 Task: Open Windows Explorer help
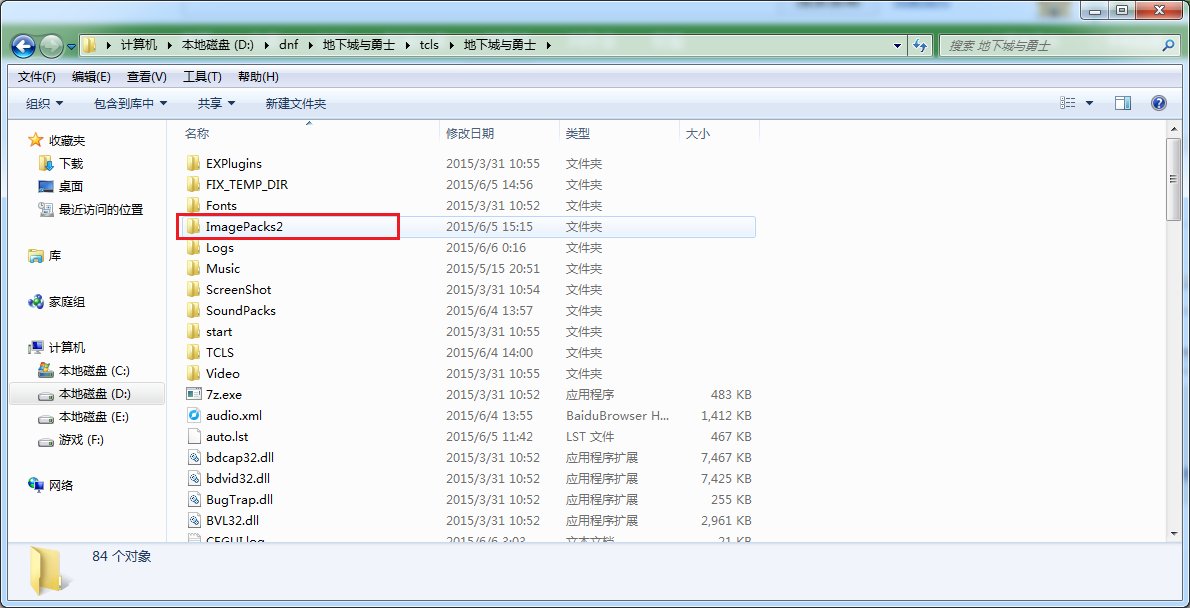point(1158,102)
